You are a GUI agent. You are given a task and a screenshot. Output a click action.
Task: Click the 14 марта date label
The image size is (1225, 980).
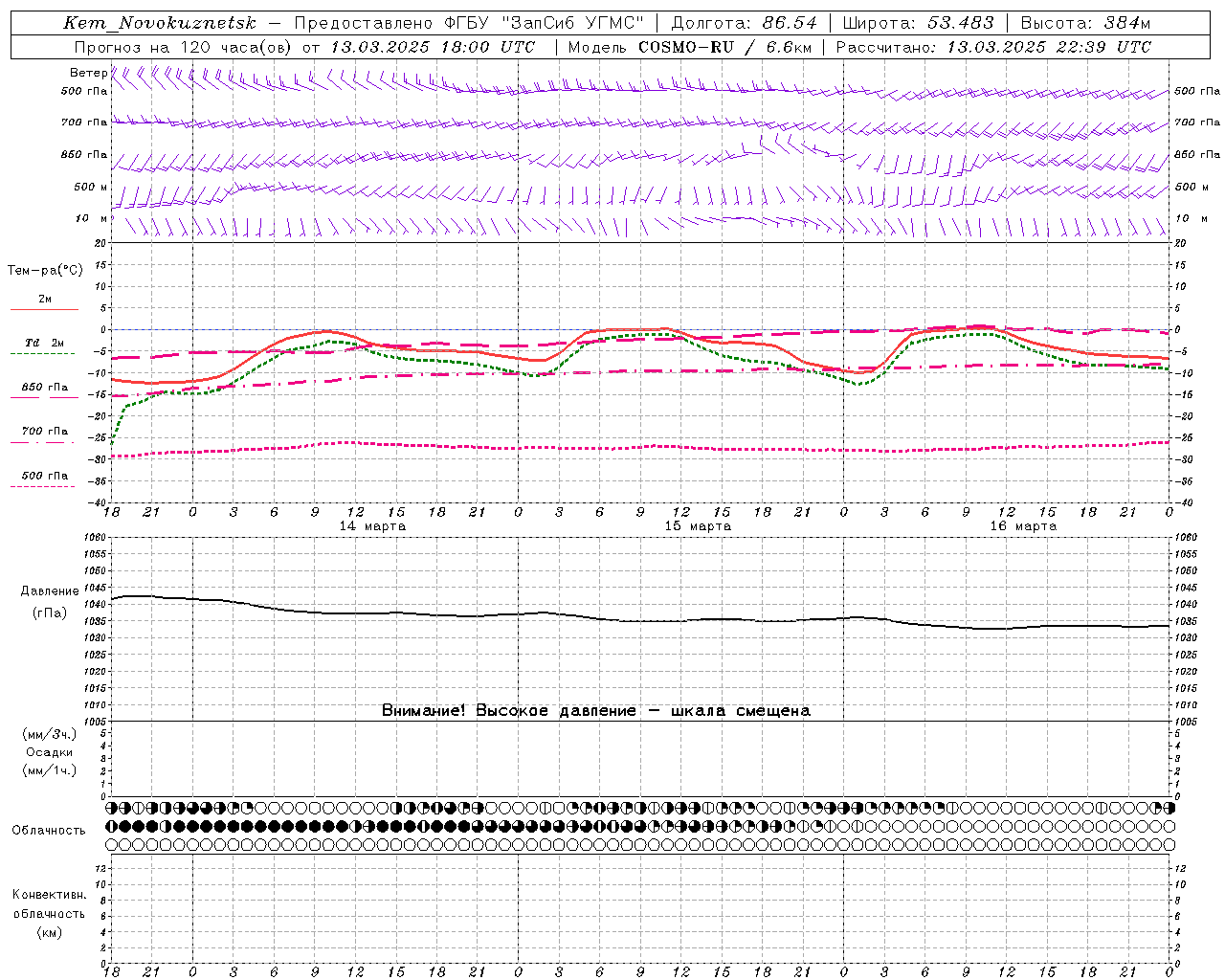(x=372, y=525)
